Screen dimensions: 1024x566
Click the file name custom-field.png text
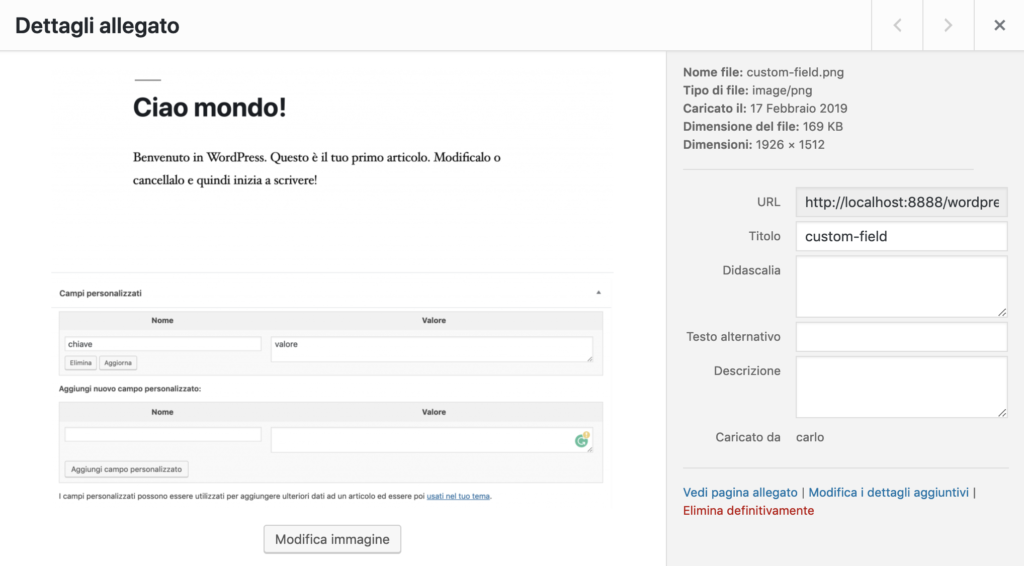795,72
